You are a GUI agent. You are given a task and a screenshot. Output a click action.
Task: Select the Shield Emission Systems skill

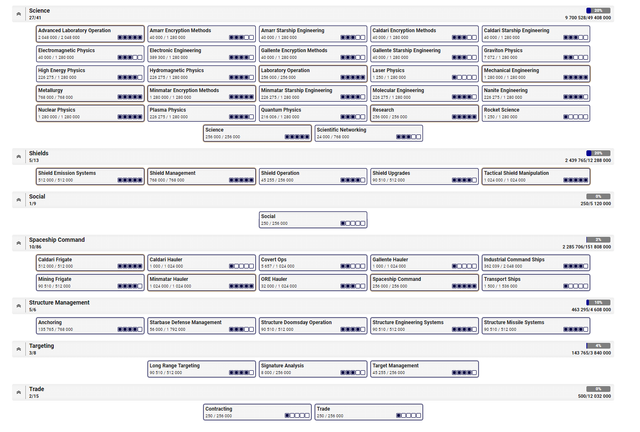pos(90,176)
